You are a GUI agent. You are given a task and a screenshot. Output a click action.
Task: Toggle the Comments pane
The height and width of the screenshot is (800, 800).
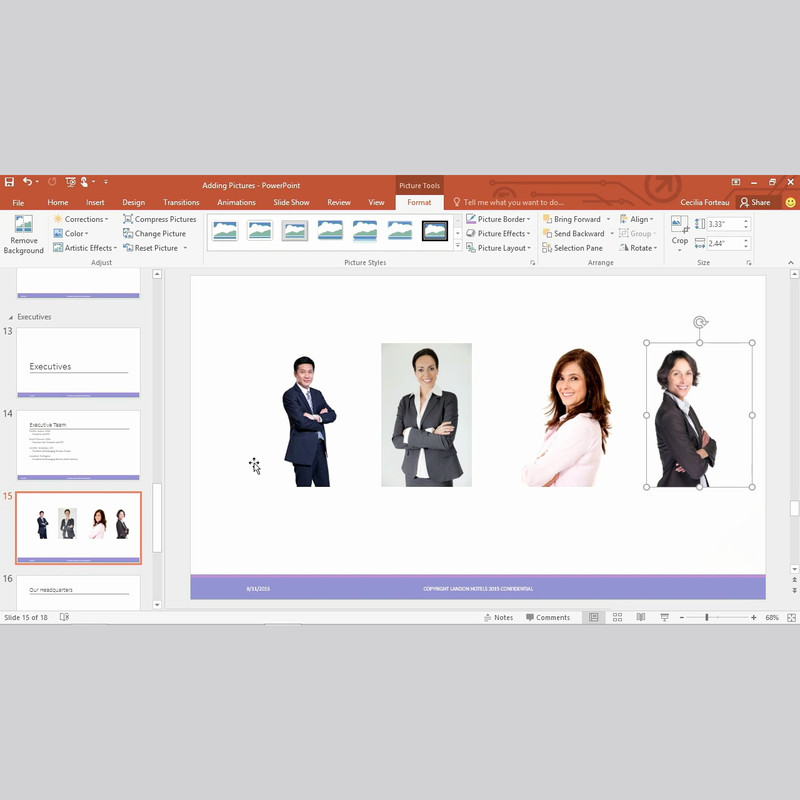coord(546,618)
